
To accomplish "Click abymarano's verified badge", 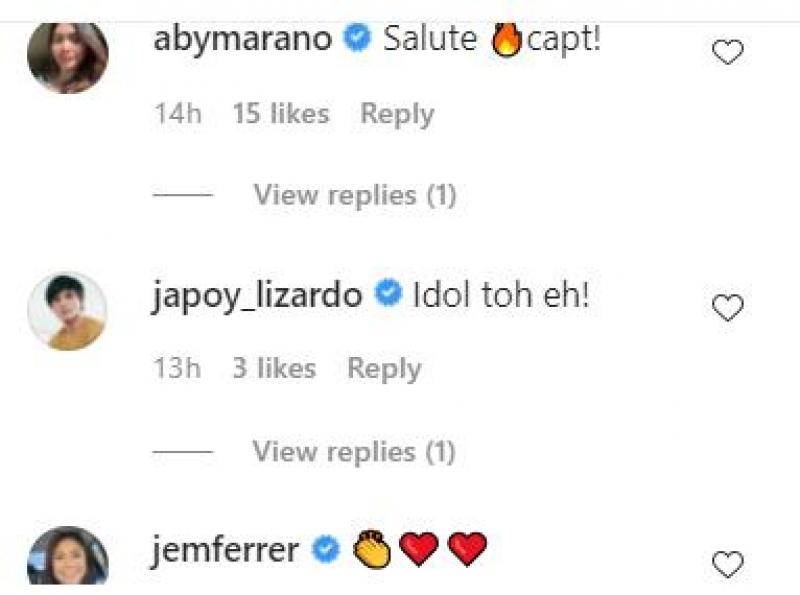I will click(357, 38).
